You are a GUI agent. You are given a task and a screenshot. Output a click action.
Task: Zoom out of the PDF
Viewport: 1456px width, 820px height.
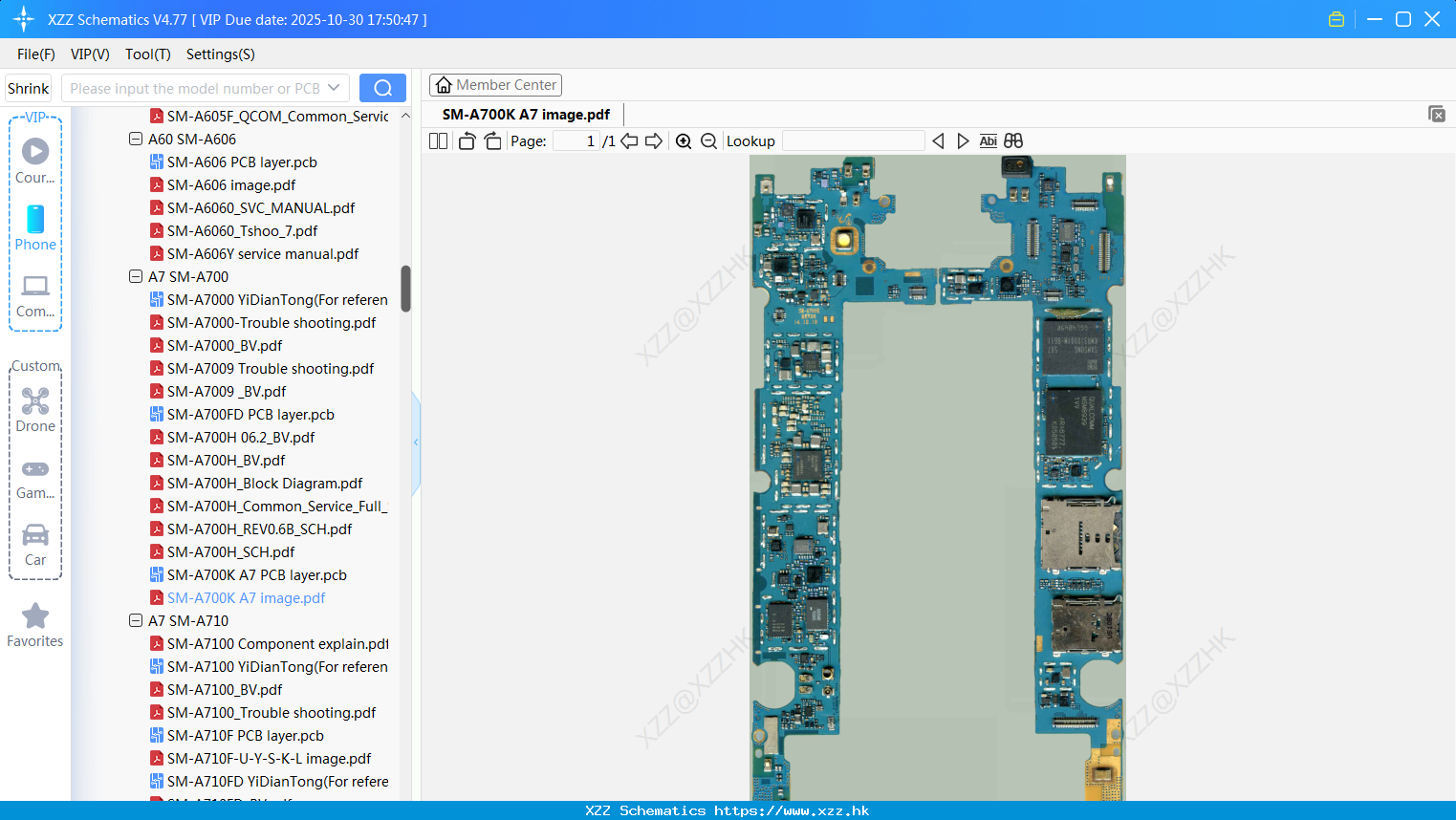708,141
